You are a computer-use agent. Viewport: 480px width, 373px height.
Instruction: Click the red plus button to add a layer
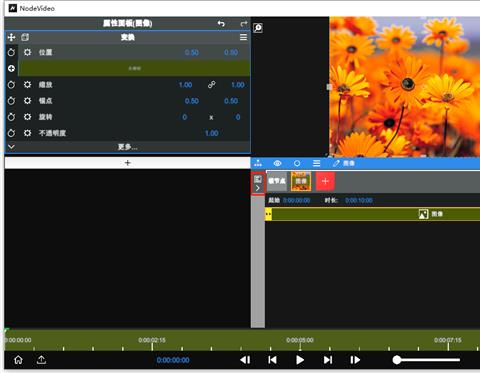[x=325, y=181]
